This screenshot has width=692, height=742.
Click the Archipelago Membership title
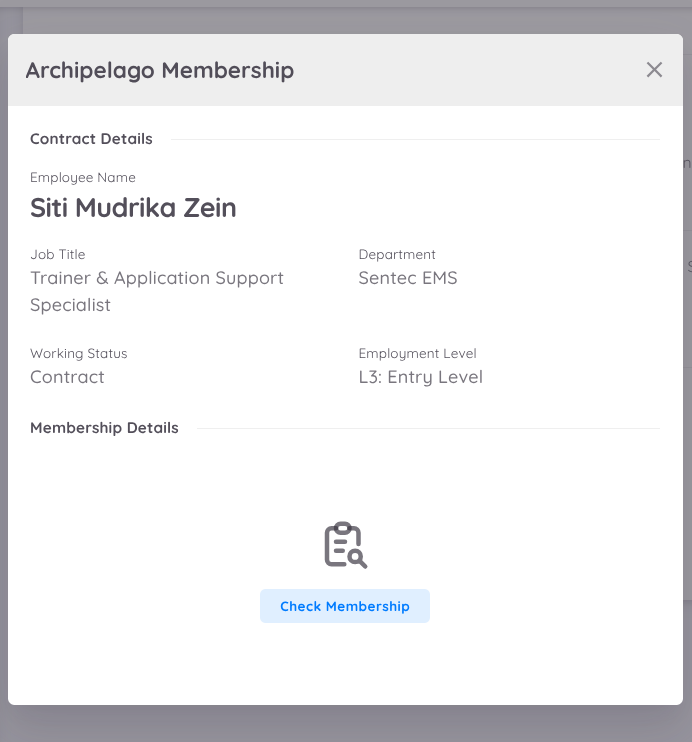coord(160,71)
